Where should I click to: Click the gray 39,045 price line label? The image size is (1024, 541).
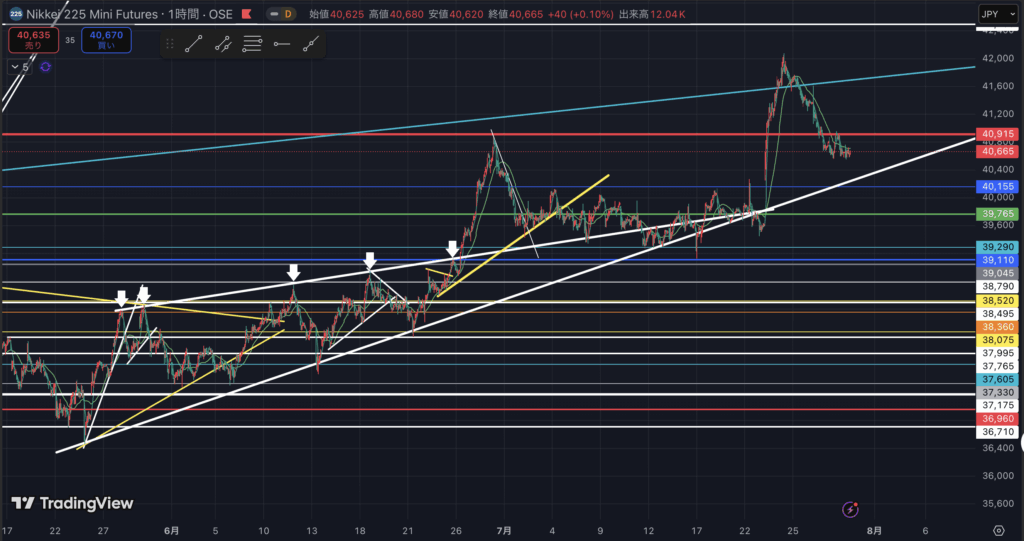point(997,273)
